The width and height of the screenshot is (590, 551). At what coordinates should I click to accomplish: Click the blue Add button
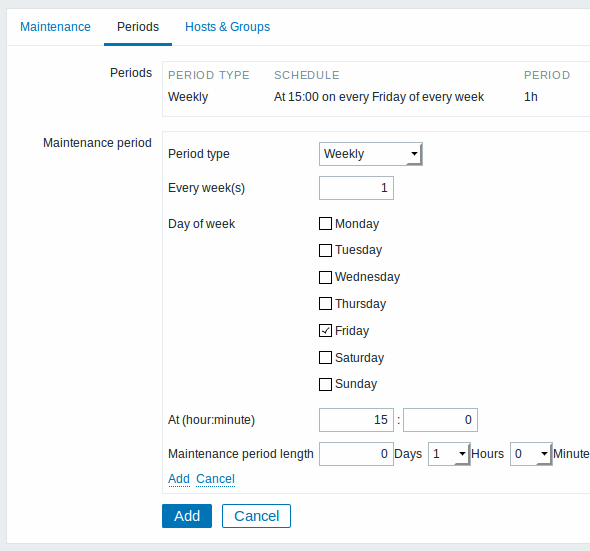187,516
